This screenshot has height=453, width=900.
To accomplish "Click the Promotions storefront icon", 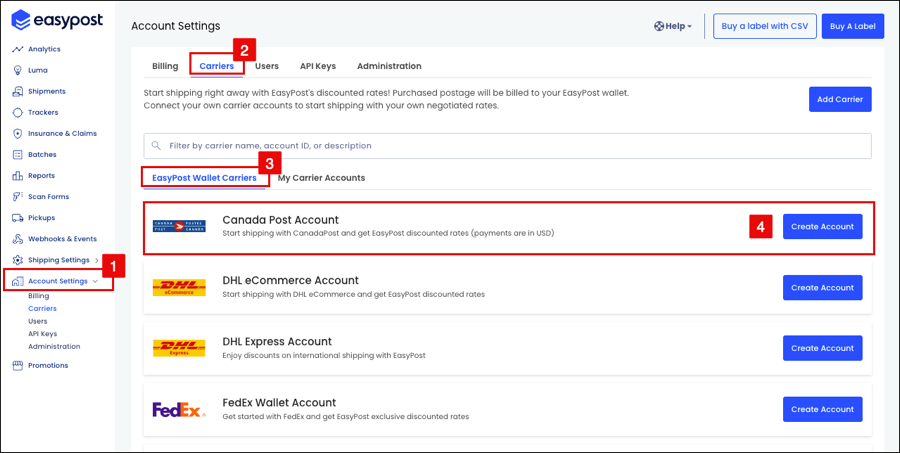I will click(17, 365).
